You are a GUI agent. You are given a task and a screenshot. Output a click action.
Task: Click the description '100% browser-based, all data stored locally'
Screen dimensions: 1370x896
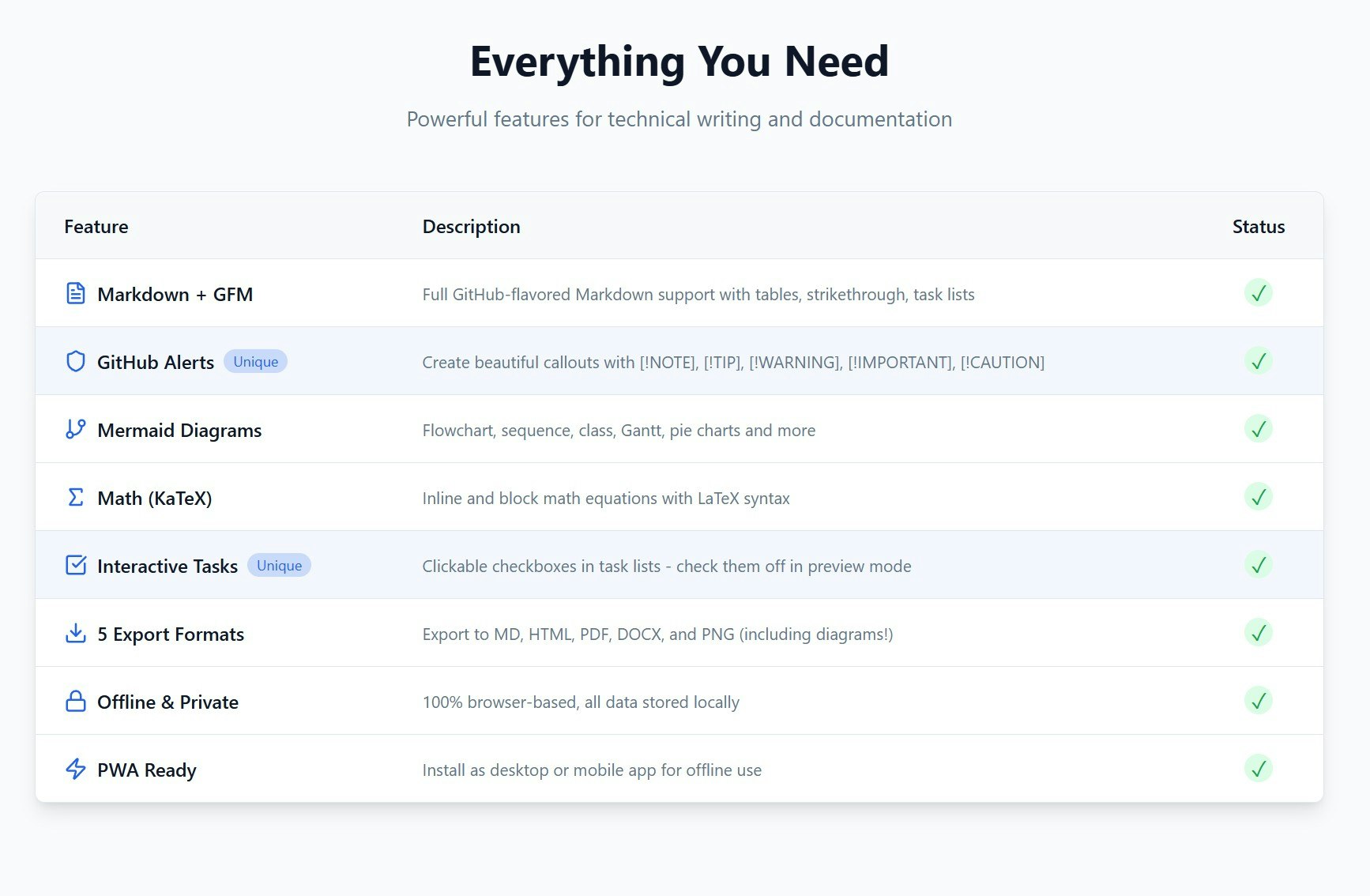[581, 702]
